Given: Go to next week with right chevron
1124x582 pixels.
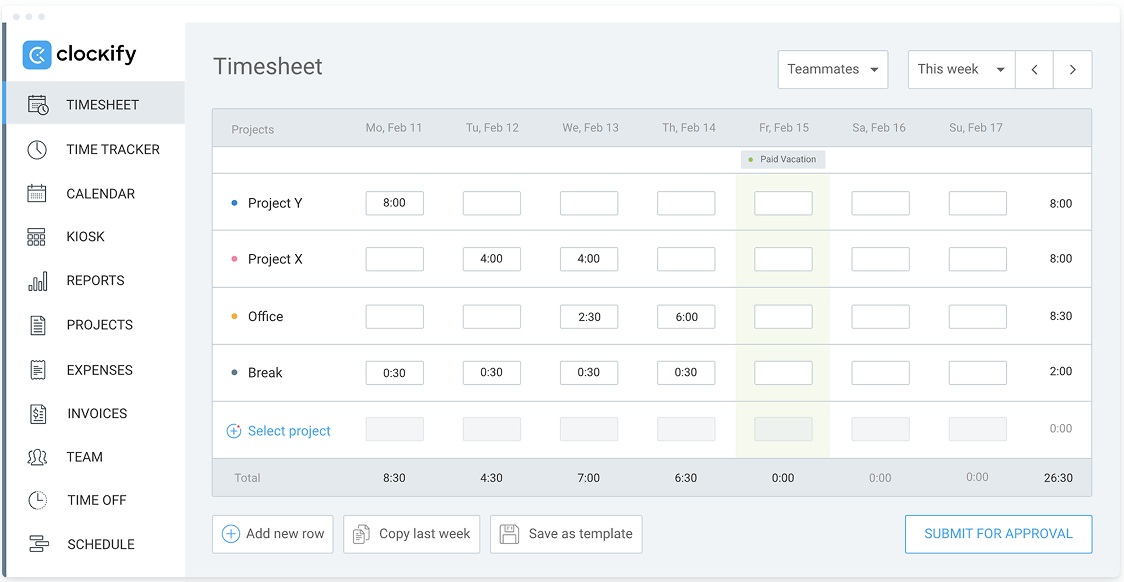Looking at the screenshot, I should 1072,69.
